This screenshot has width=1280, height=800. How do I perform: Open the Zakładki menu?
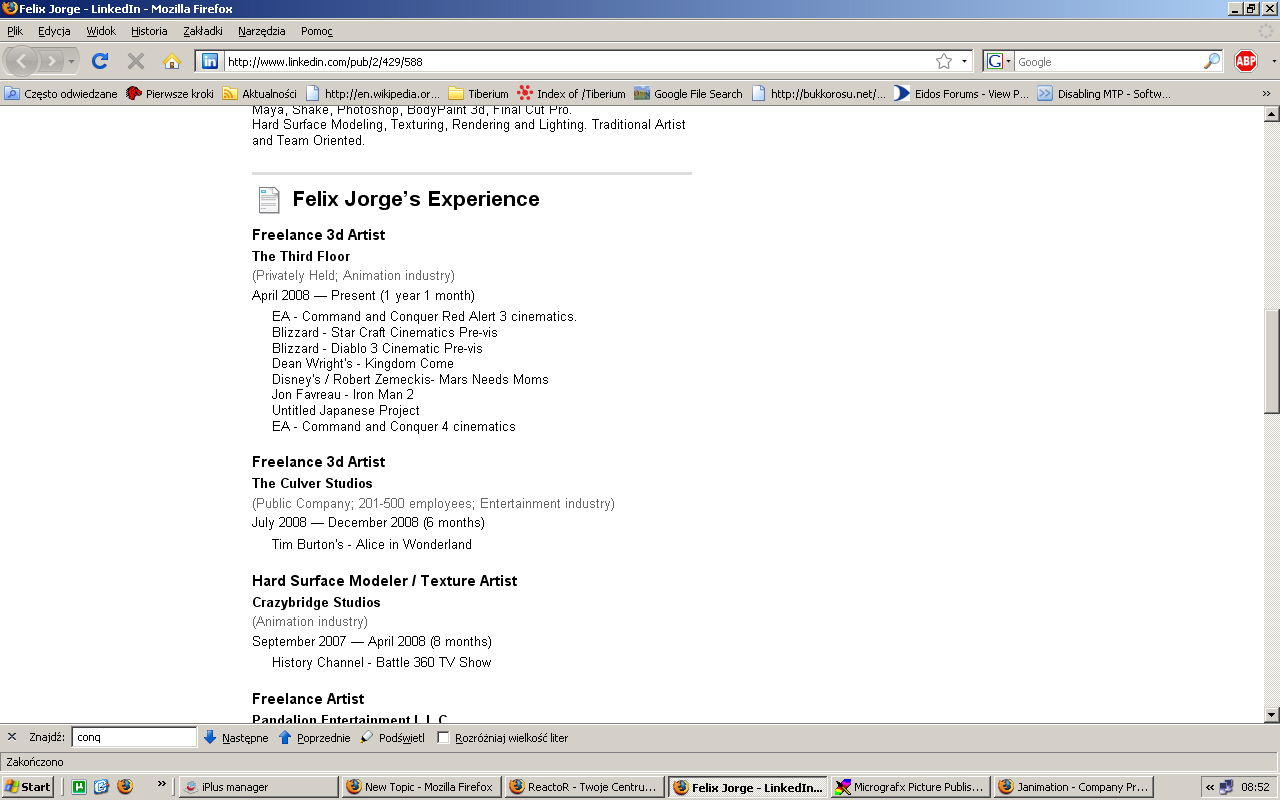[x=203, y=31]
